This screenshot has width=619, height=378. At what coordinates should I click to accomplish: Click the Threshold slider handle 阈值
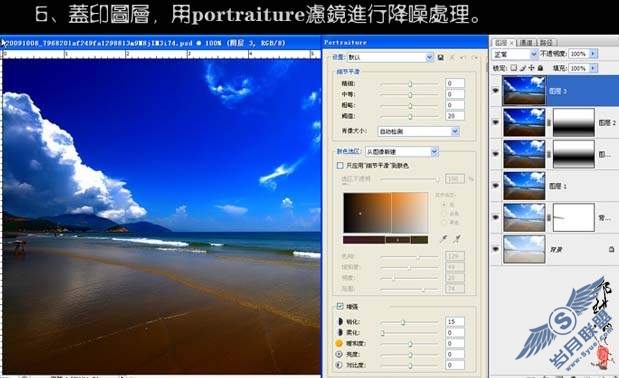coord(410,116)
